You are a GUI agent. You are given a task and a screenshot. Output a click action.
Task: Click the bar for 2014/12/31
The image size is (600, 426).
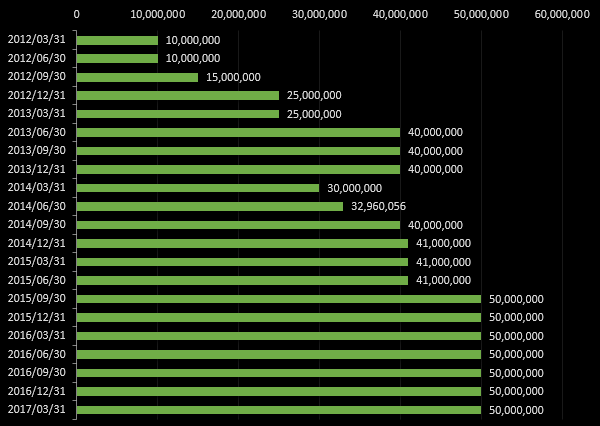coord(242,243)
